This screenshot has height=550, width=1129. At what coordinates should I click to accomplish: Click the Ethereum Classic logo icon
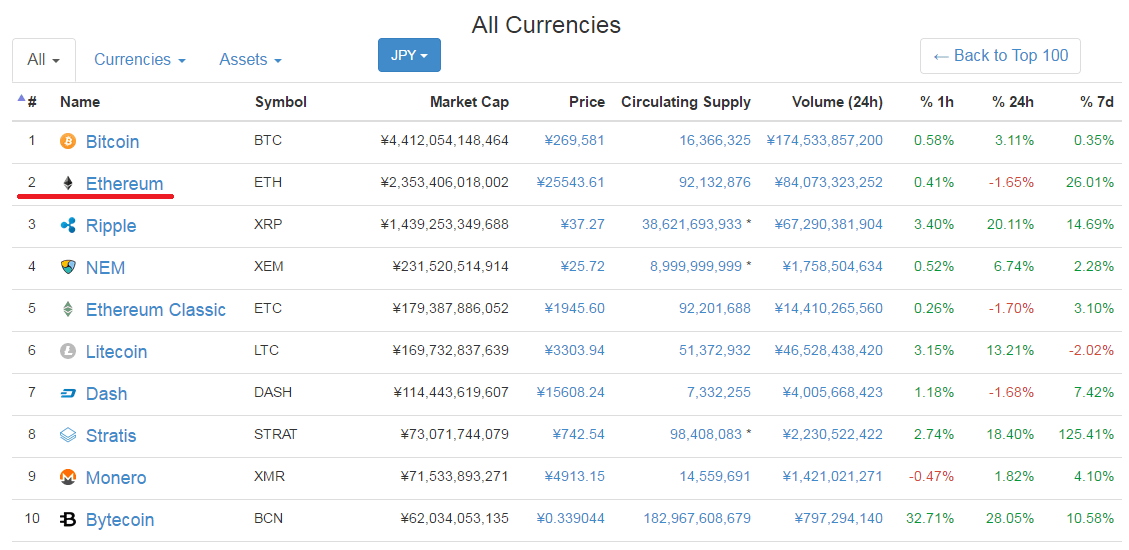[x=68, y=309]
